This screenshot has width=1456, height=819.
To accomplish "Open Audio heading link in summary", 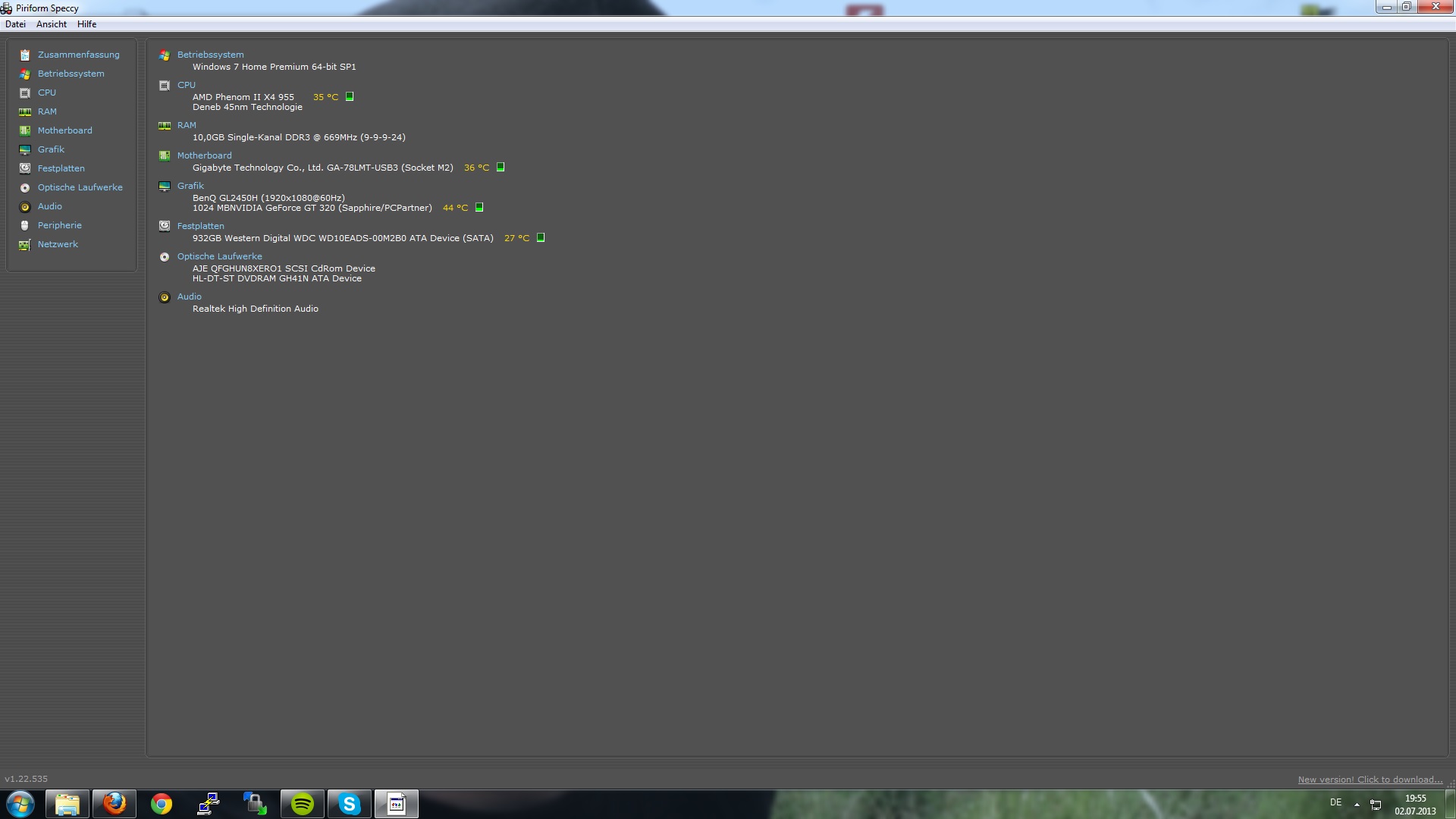I will click(x=190, y=297).
